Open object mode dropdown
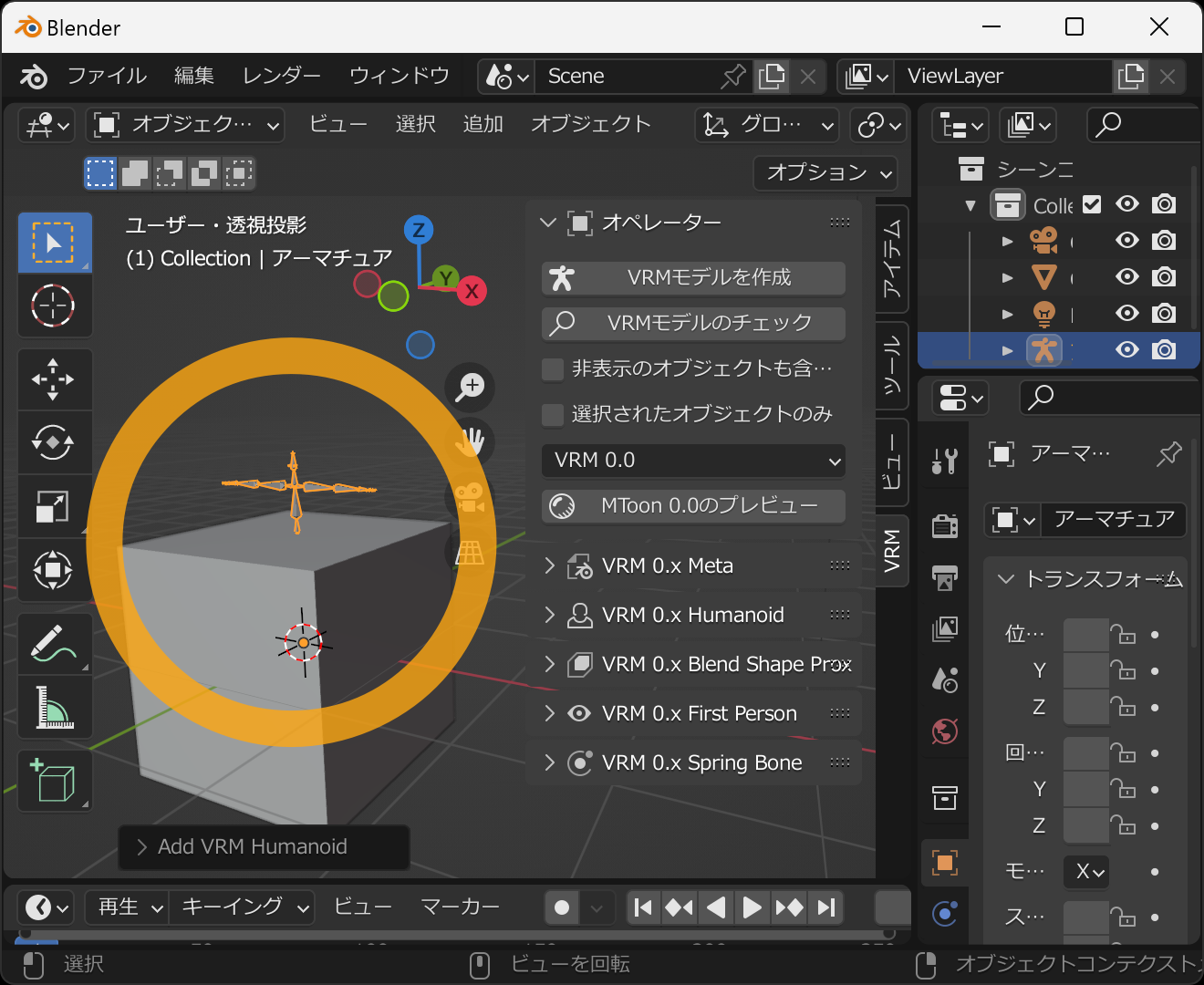This screenshot has width=1204, height=985. point(185,125)
